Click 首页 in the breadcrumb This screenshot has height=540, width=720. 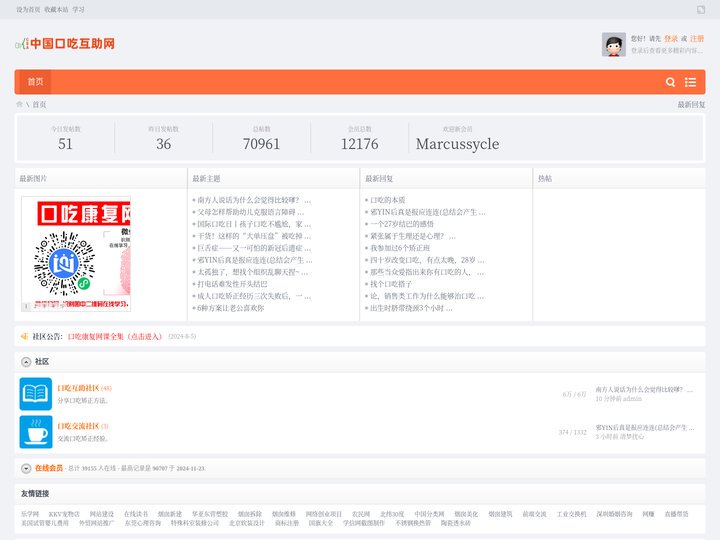[39, 105]
